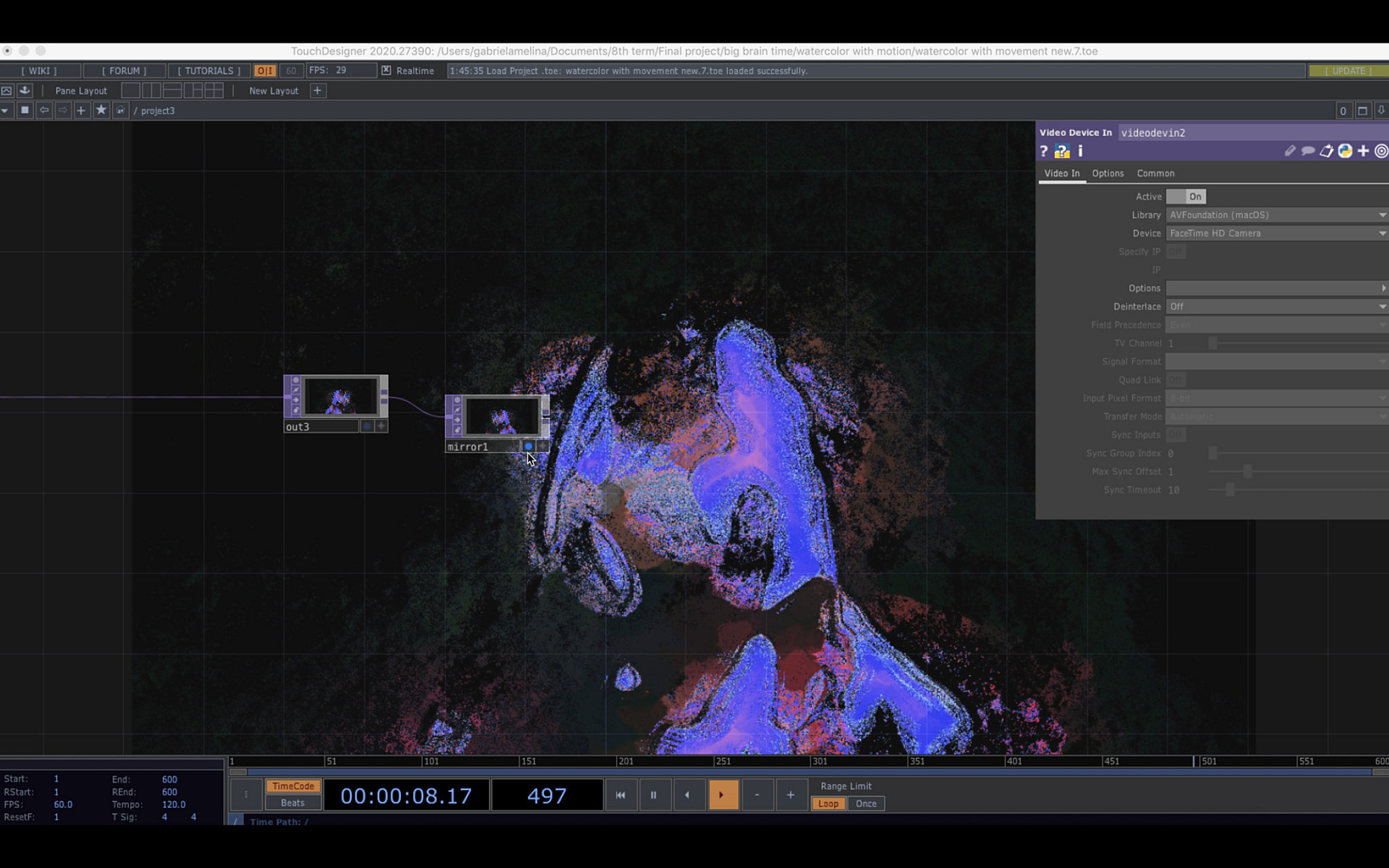The width and height of the screenshot is (1389, 868).
Task: Switch to the Options parameter tab
Action: pyautogui.click(x=1108, y=174)
